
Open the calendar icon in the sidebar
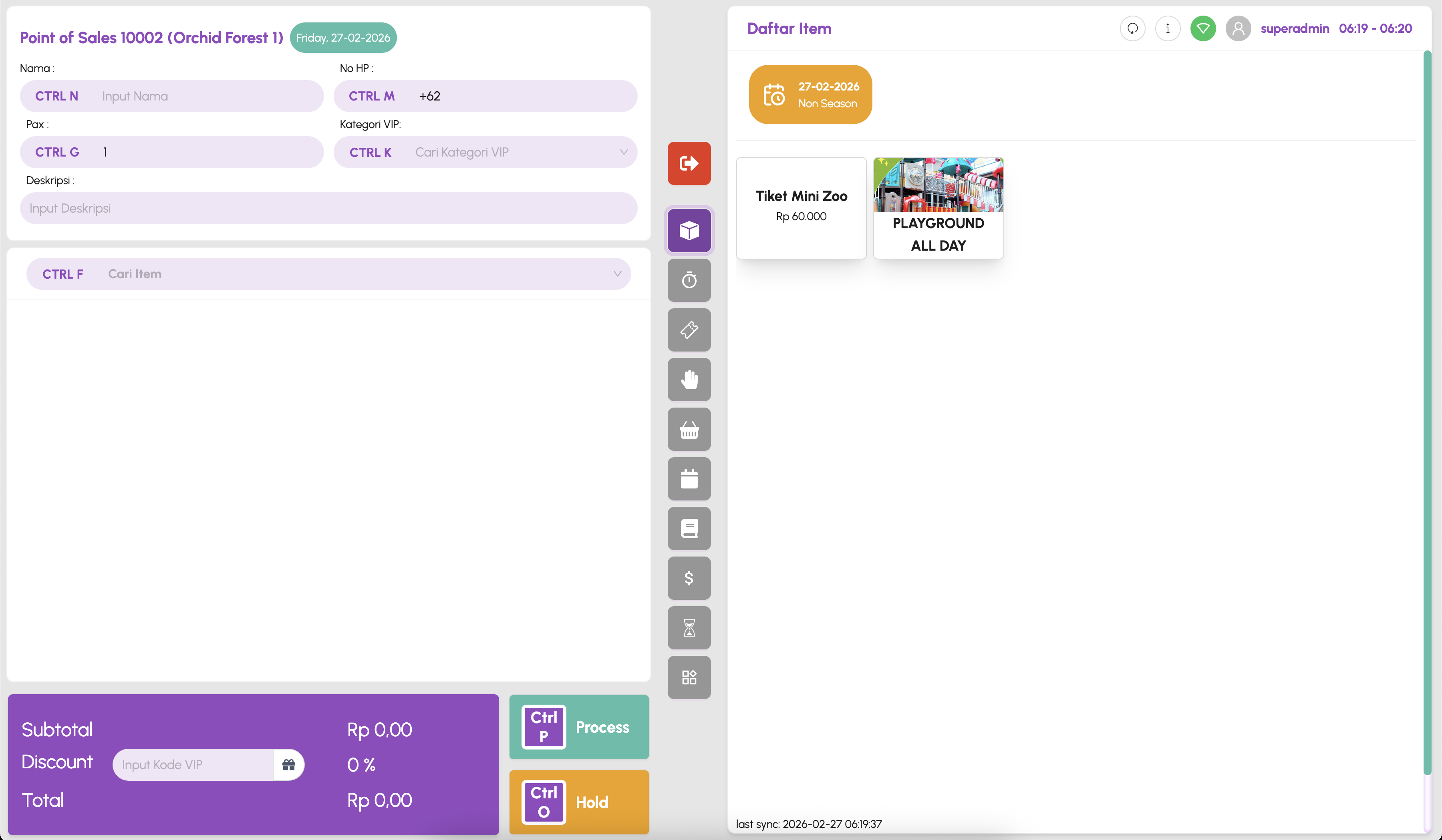click(x=689, y=478)
